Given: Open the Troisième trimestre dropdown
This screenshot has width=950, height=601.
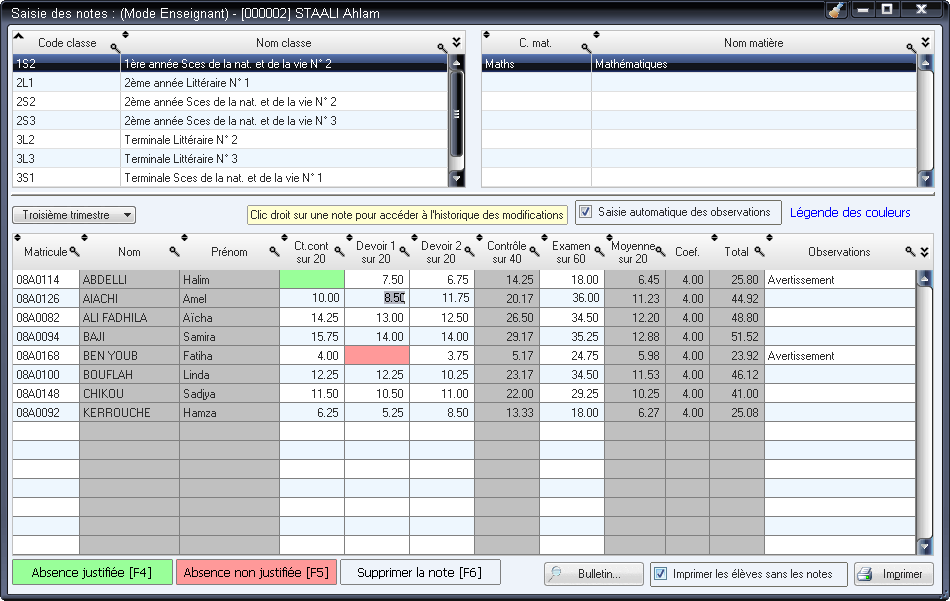Looking at the screenshot, I should (125, 214).
